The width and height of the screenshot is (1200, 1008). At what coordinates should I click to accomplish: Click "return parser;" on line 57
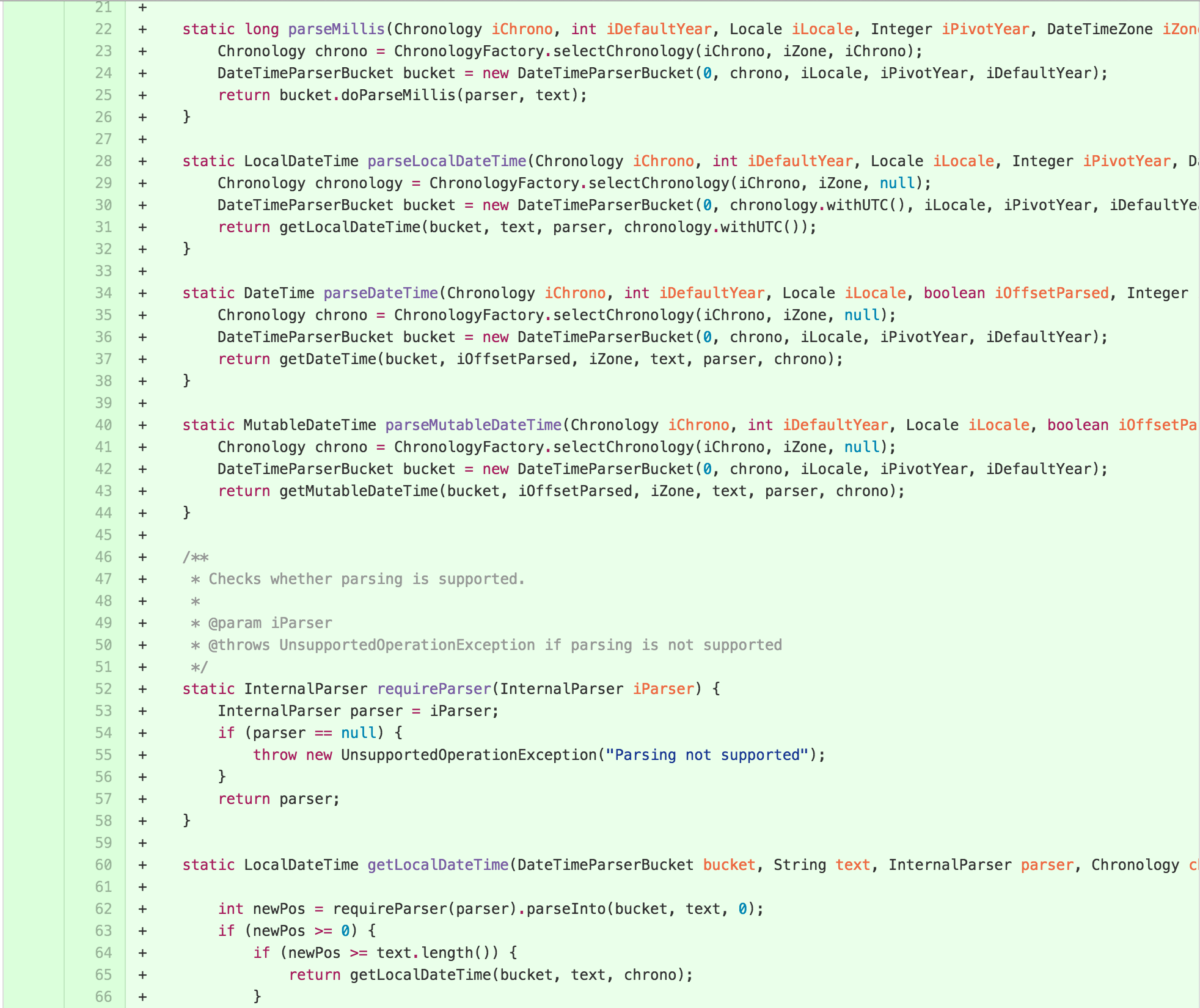coord(279,799)
